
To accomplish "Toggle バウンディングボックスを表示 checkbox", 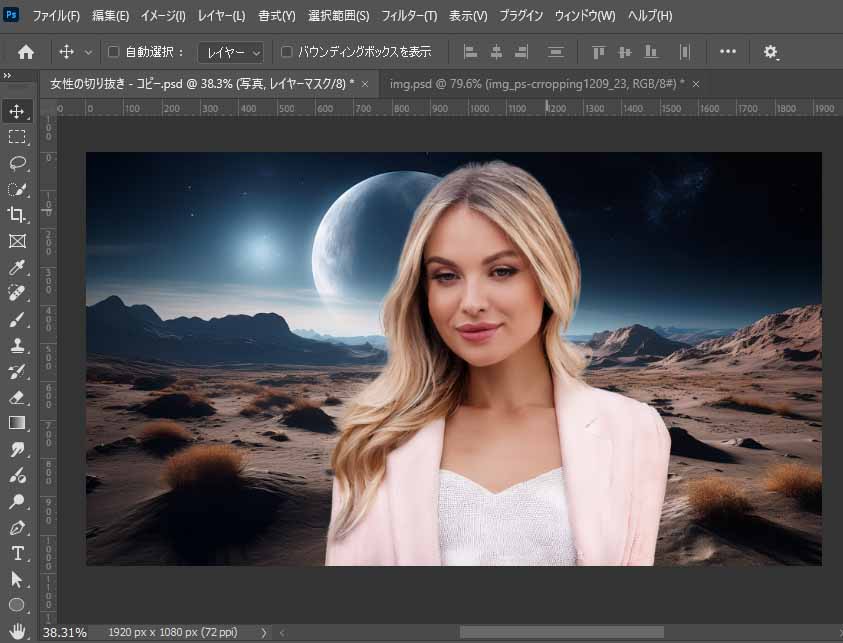I will pos(287,52).
